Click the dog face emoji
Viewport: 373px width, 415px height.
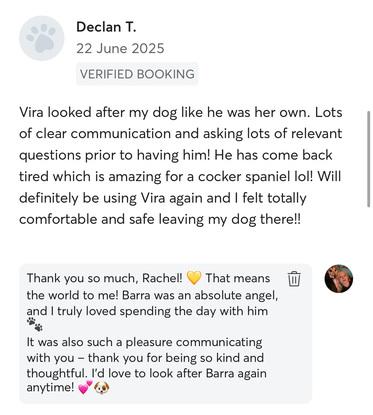(102, 388)
